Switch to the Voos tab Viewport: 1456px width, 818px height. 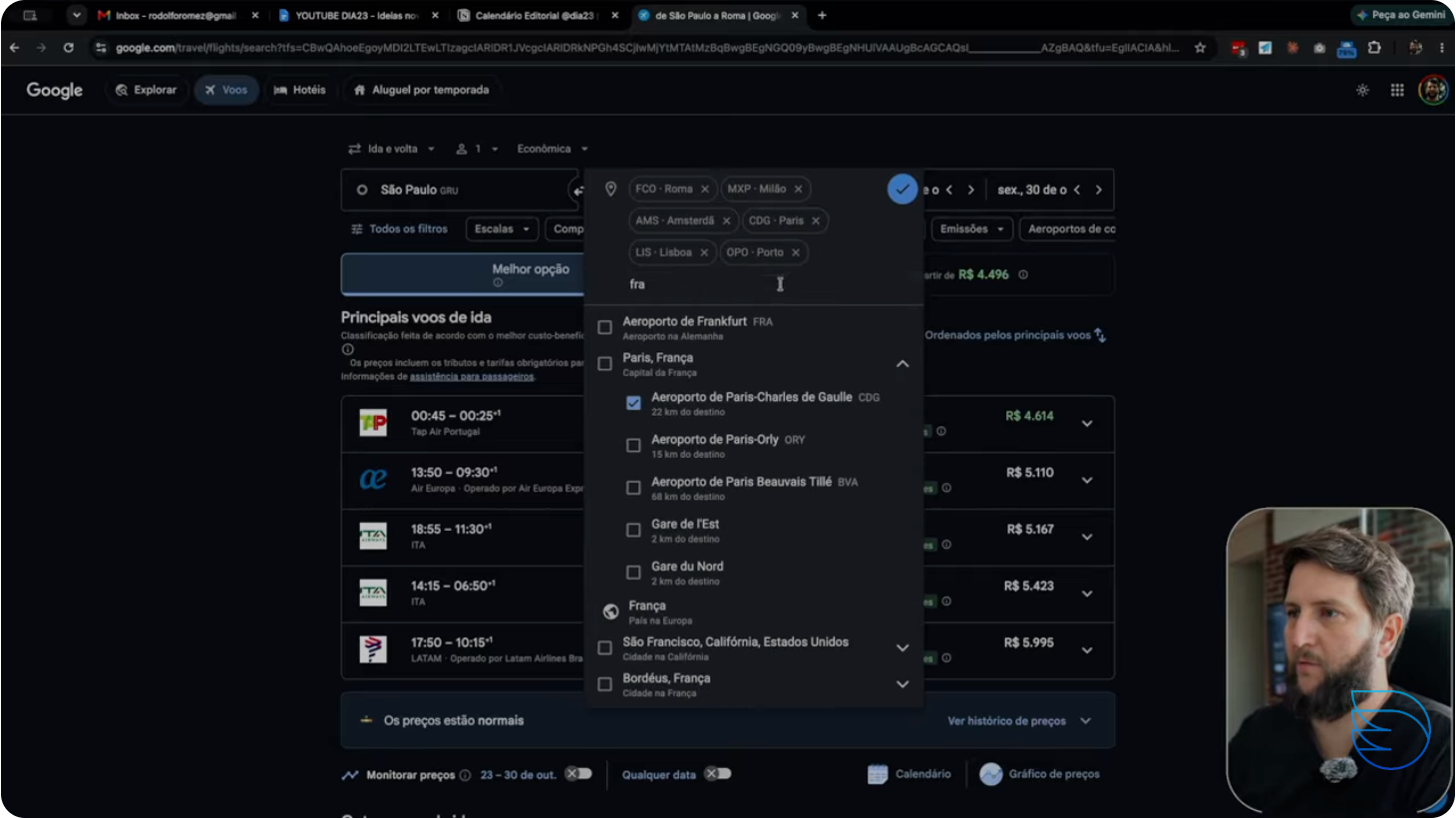(226, 90)
